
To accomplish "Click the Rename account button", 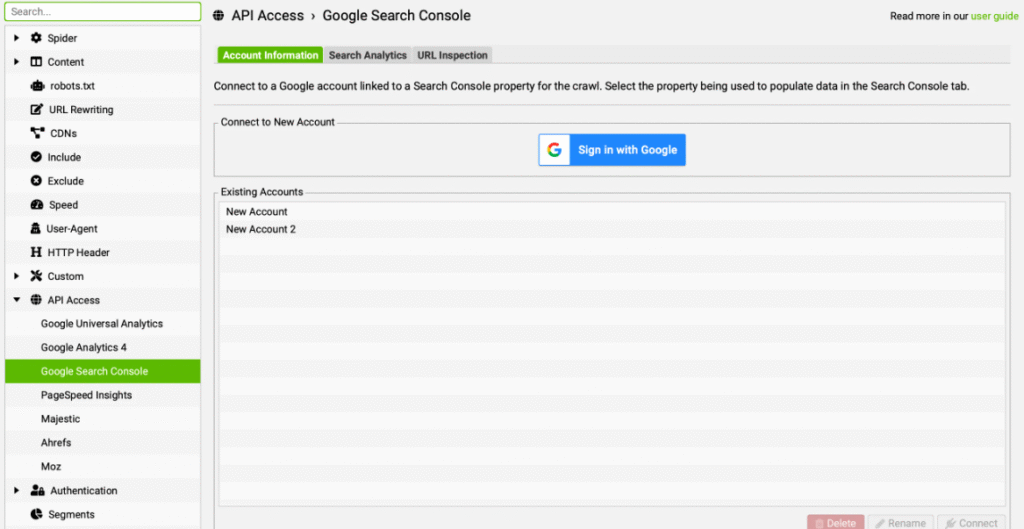I will pos(901,523).
